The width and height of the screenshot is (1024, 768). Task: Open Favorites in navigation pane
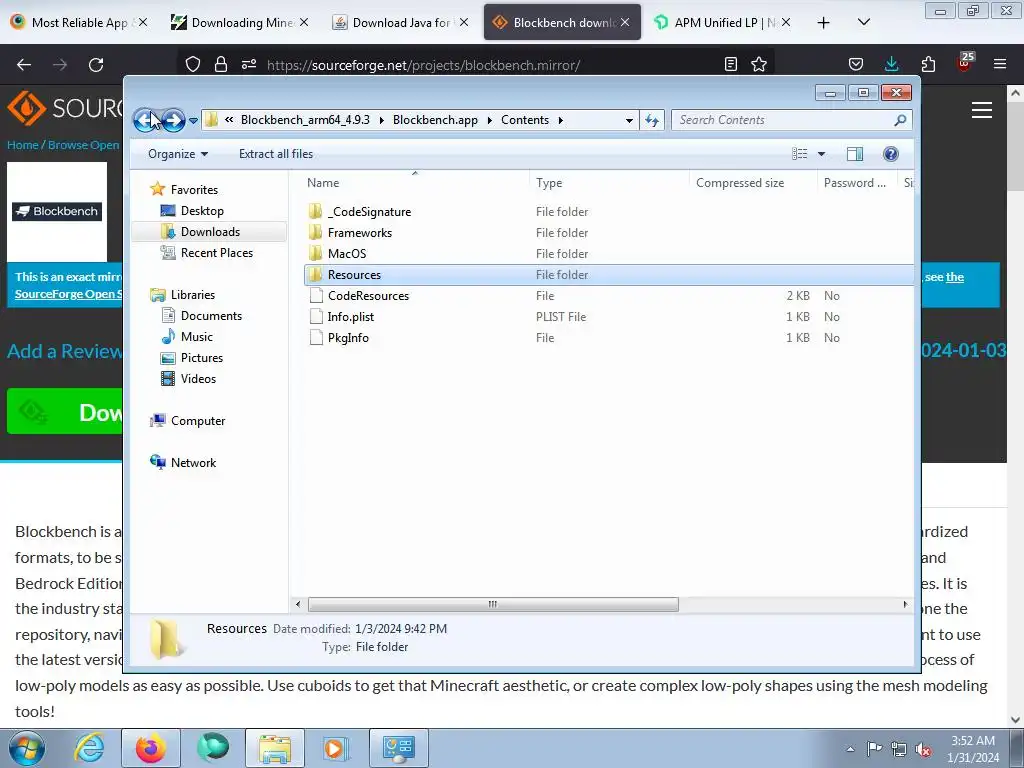[194, 189]
